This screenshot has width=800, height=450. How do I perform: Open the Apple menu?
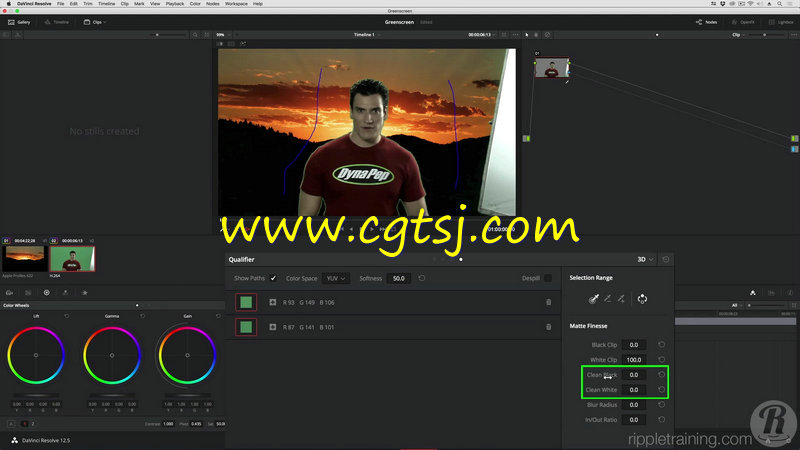tap(8, 4)
